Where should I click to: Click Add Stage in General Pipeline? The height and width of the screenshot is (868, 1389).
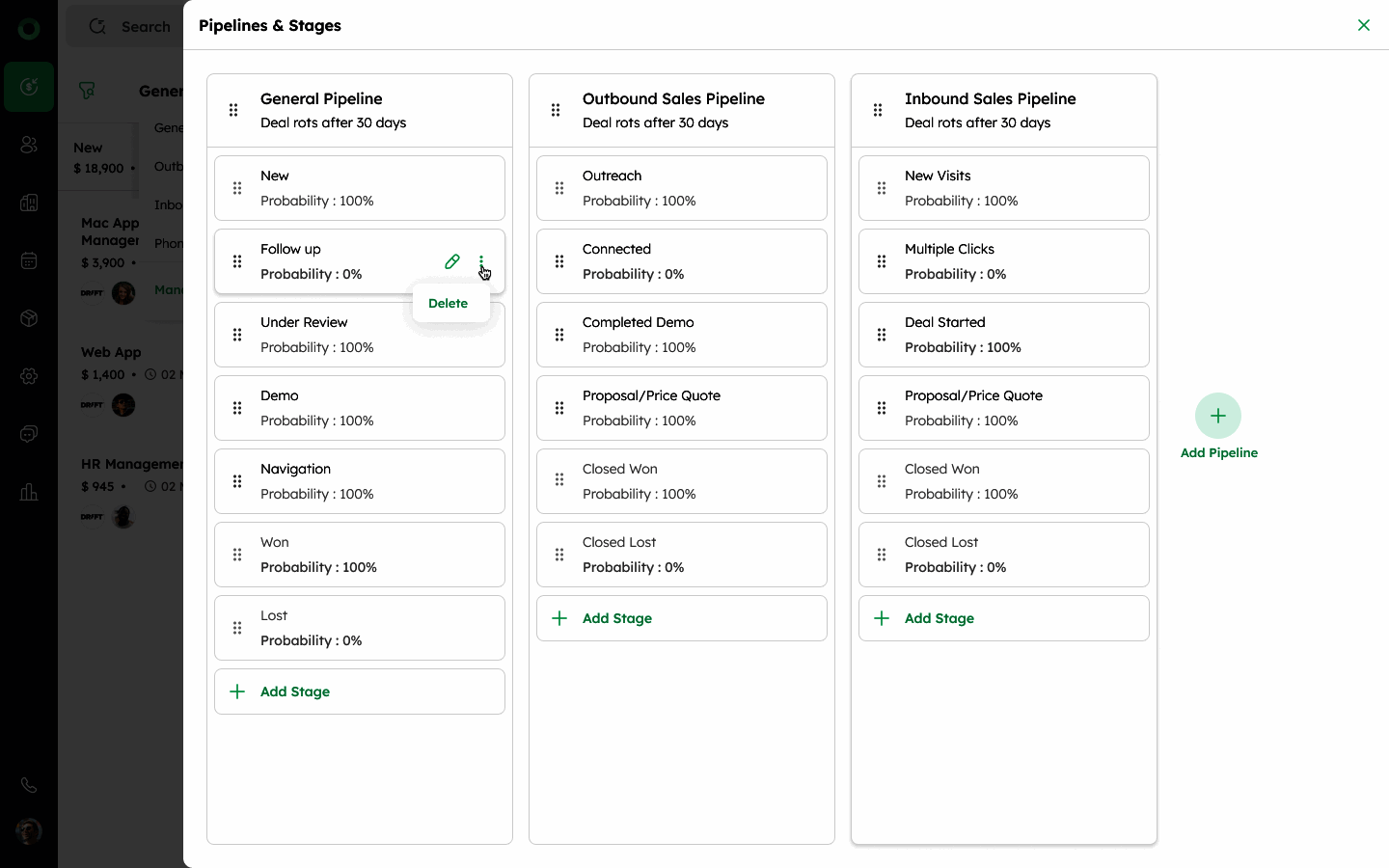coord(295,692)
